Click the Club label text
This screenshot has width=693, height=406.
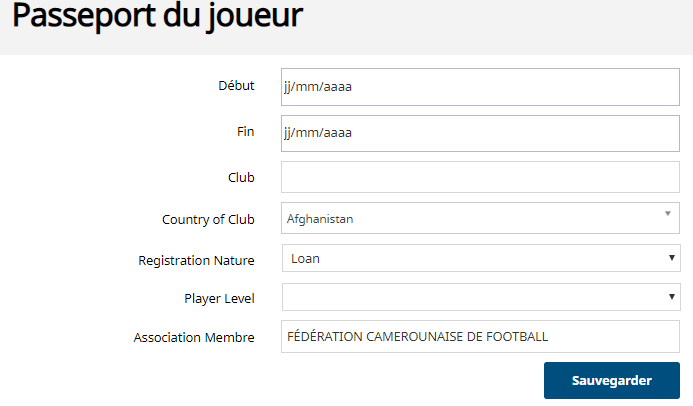tap(241, 177)
